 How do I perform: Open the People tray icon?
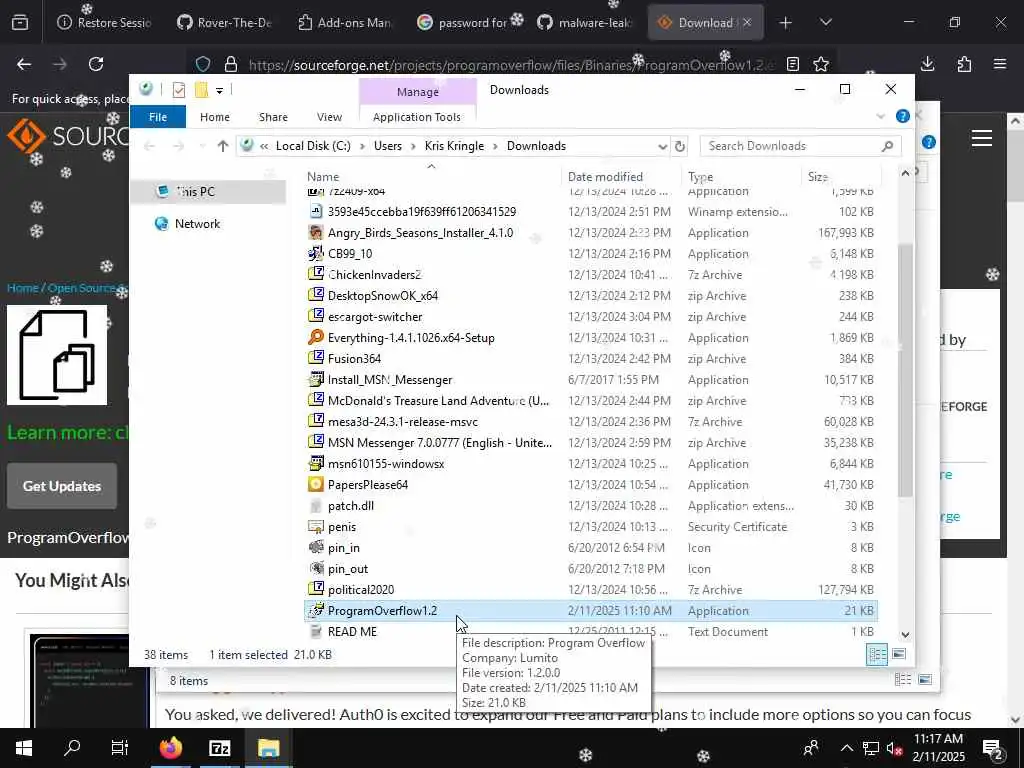coord(811,748)
